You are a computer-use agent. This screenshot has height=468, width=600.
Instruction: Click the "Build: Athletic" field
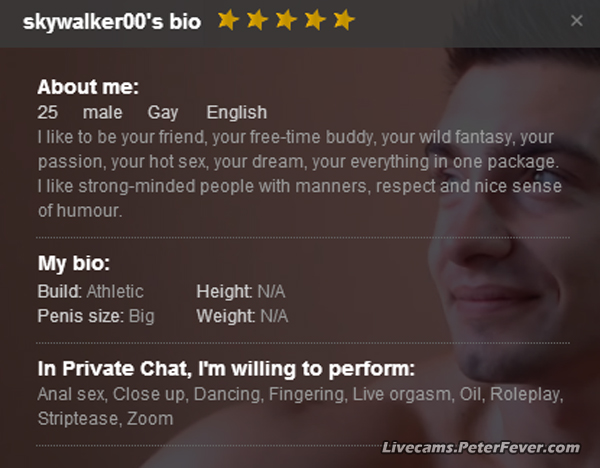91,291
